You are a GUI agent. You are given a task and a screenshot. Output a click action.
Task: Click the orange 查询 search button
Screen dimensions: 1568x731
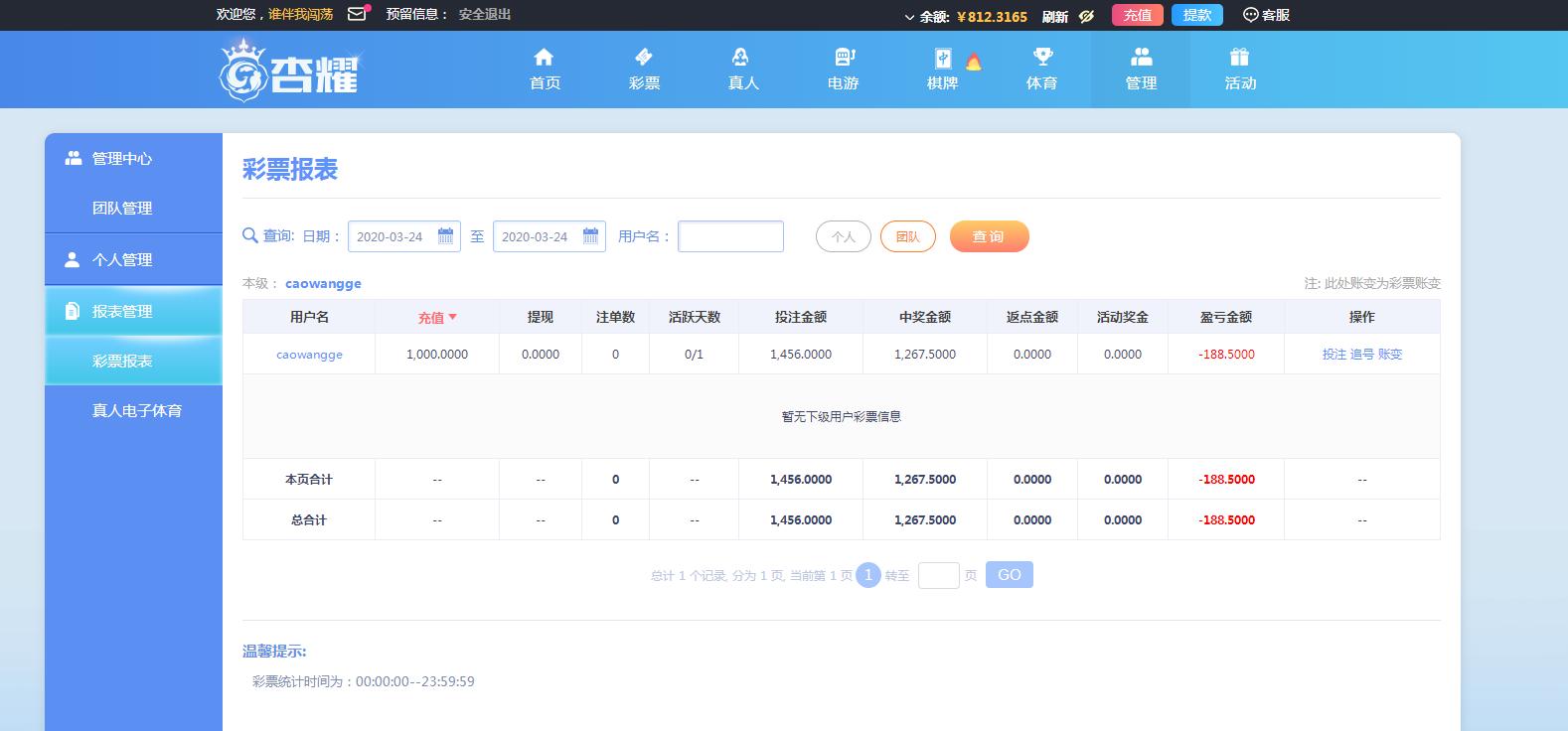pyautogui.click(x=989, y=236)
